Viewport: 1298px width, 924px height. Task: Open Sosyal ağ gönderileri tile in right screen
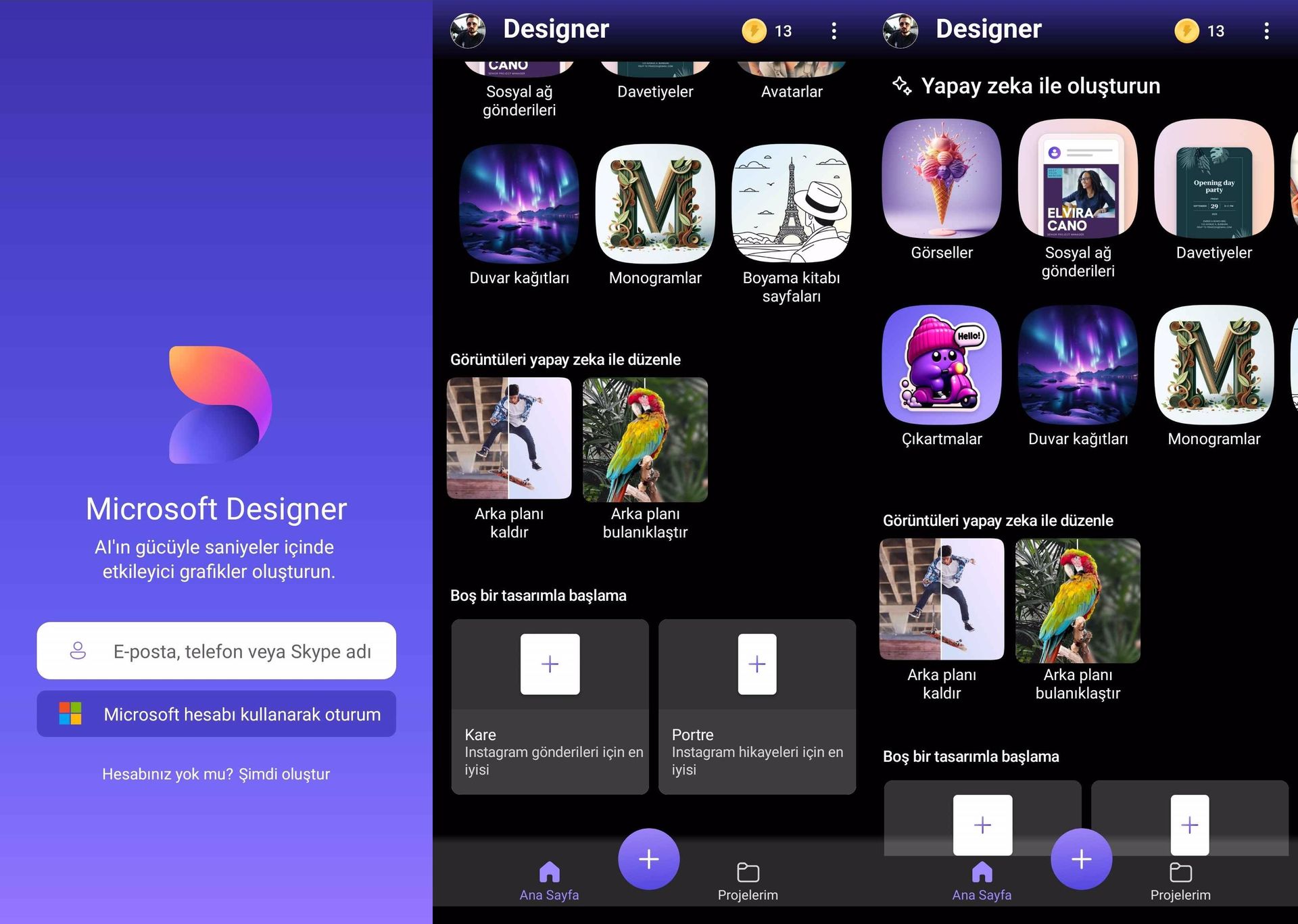click(x=1078, y=178)
